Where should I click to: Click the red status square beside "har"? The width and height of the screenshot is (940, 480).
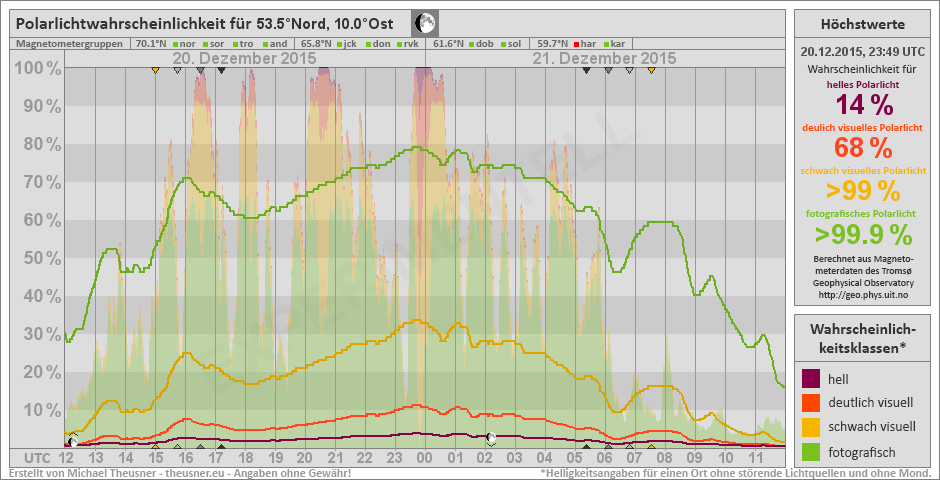pyautogui.click(x=576, y=44)
